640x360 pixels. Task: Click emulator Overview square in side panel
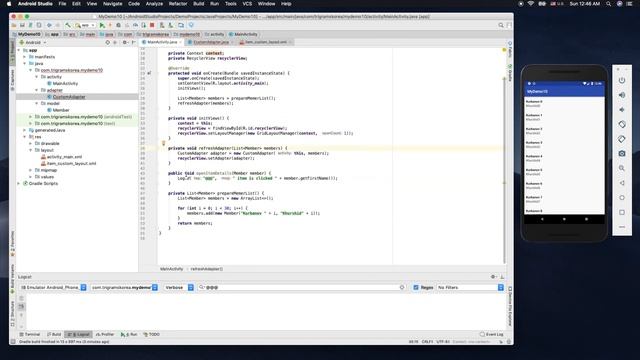point(622,212)
